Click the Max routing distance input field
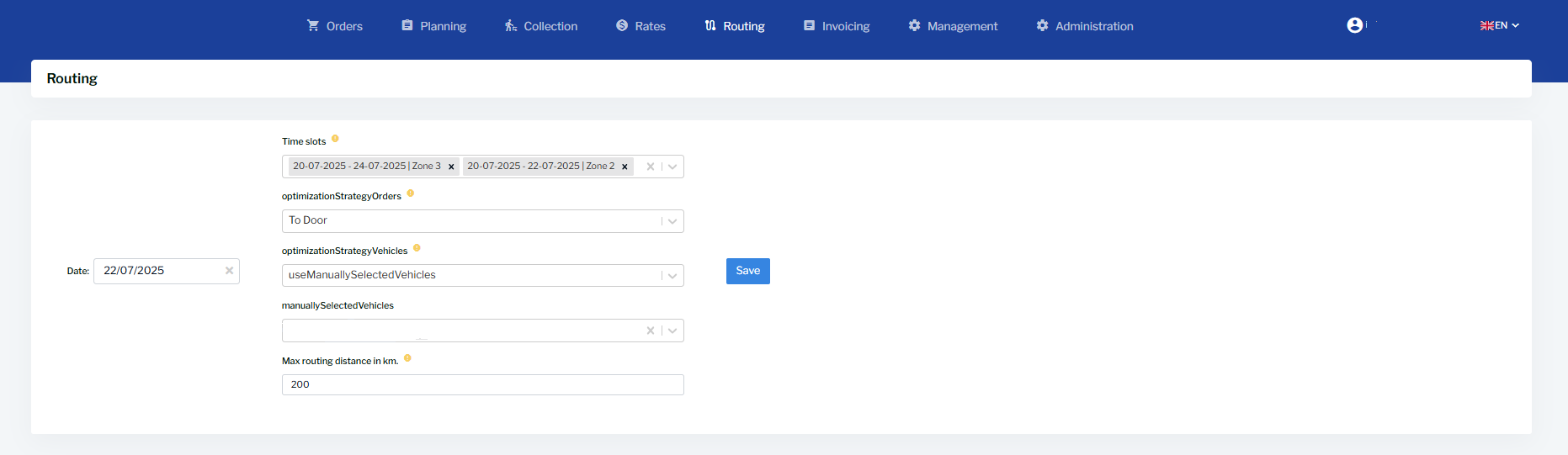Viewport: 1568px width, 455px height. pos(482,384)
